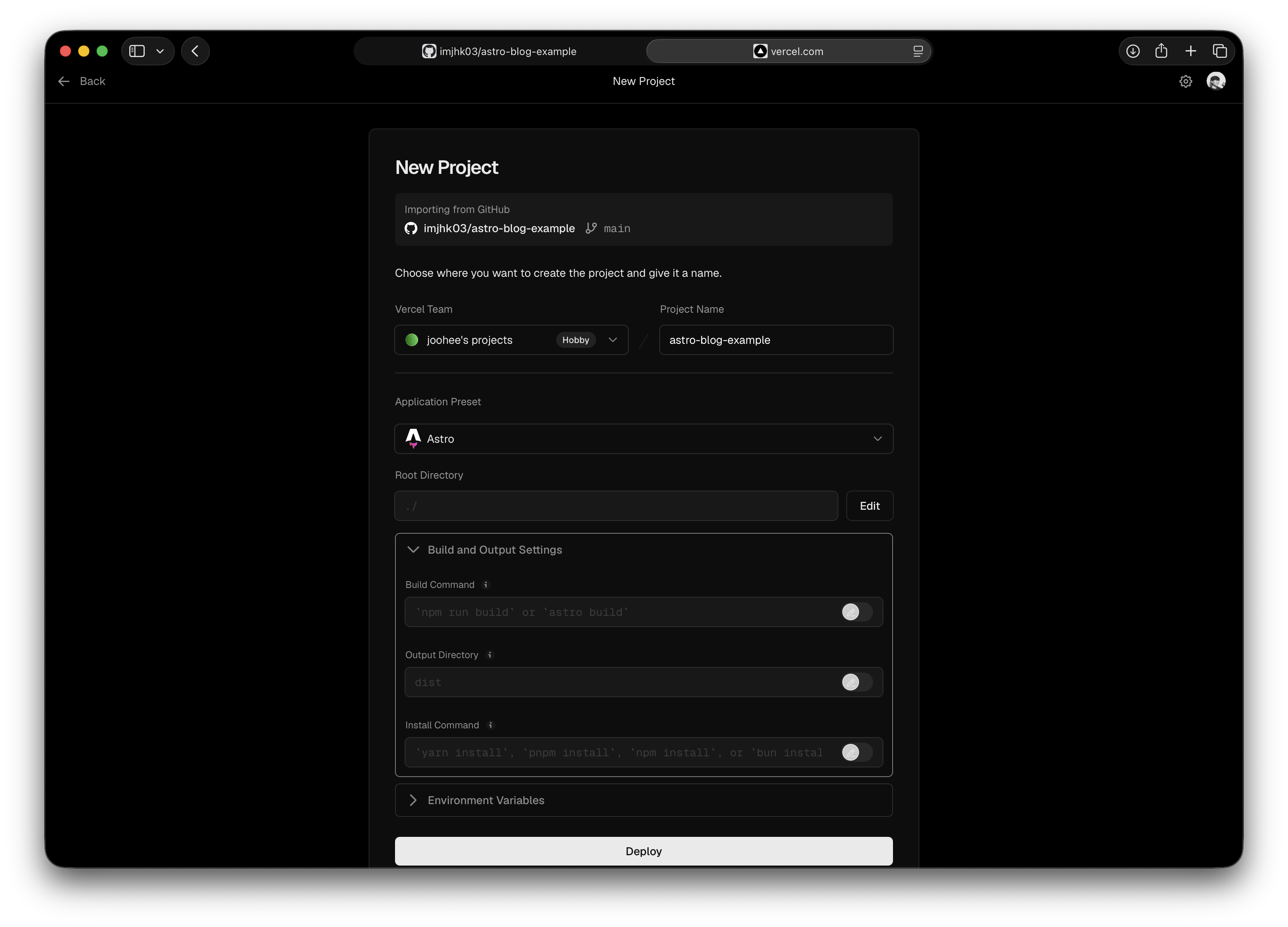Show tab overview icon

tap(1220, 51)
